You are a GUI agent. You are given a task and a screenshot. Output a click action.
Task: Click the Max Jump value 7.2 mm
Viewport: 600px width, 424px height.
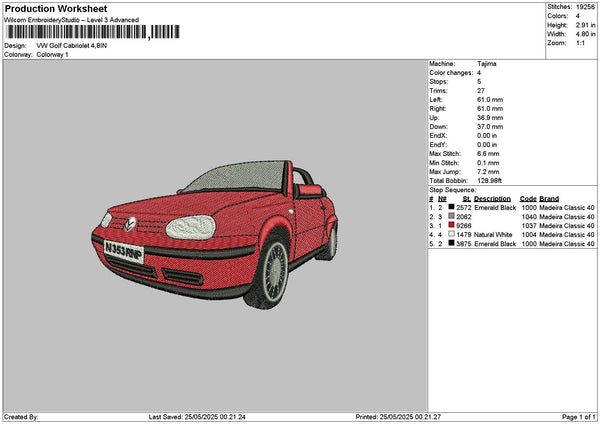point(488,172)
